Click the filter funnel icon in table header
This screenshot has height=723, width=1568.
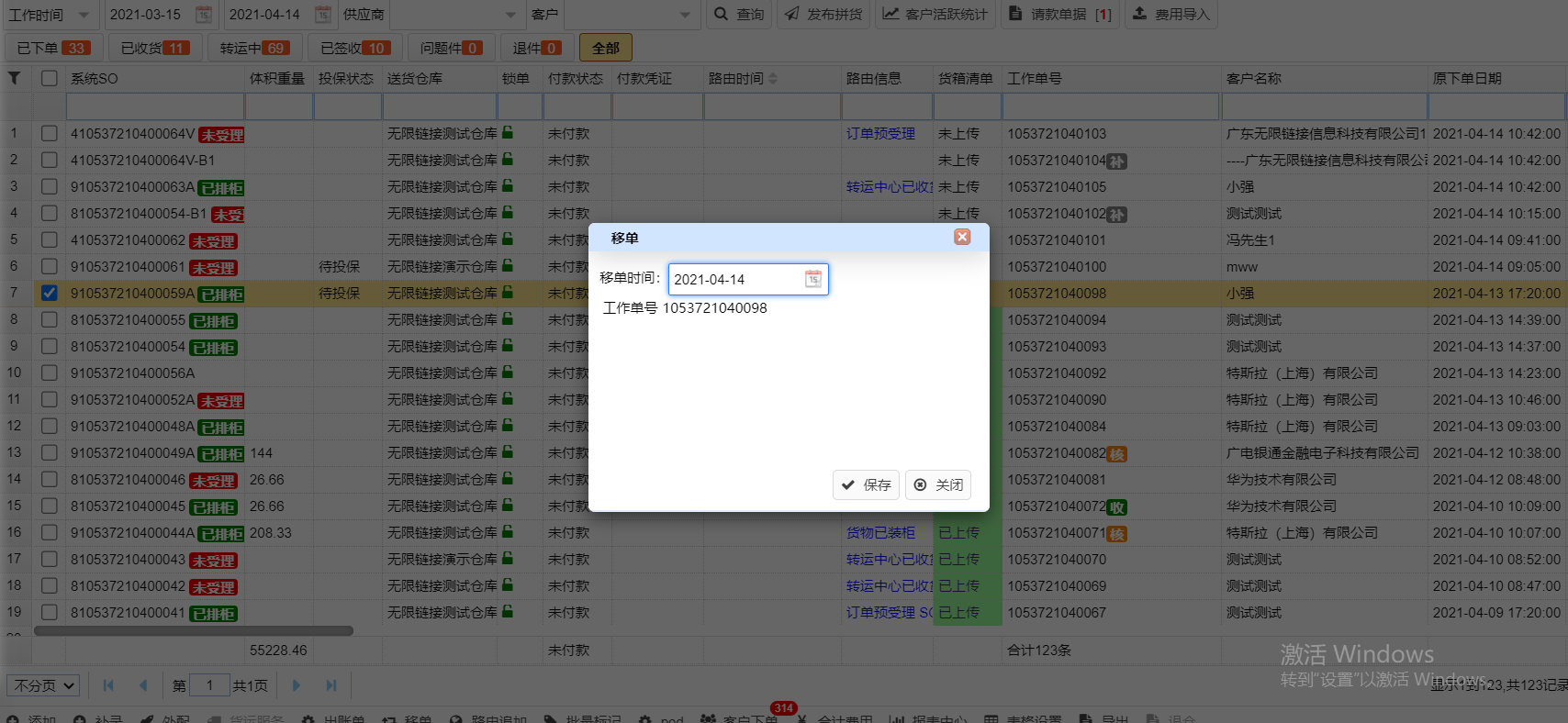pos(15,79)
